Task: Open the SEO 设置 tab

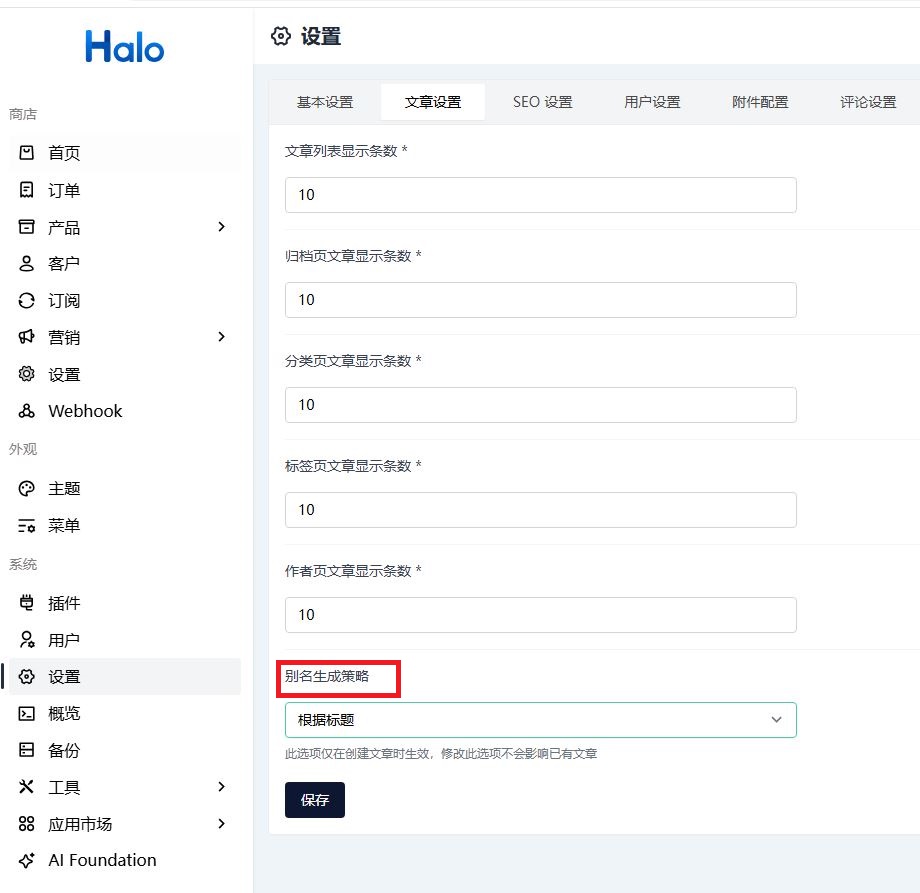Action: [543, 103]
